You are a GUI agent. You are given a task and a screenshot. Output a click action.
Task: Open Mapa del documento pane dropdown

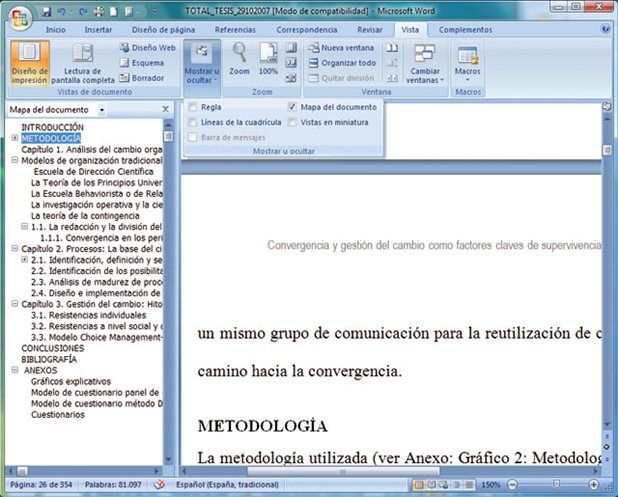pyautogui.click(x=102, y=110)
